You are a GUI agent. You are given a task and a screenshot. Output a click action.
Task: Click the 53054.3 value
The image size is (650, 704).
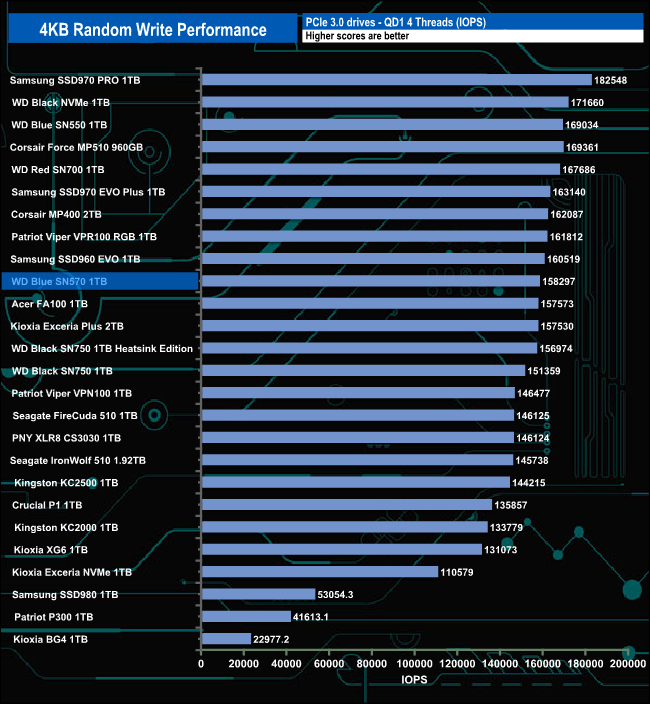pos(335,595)
